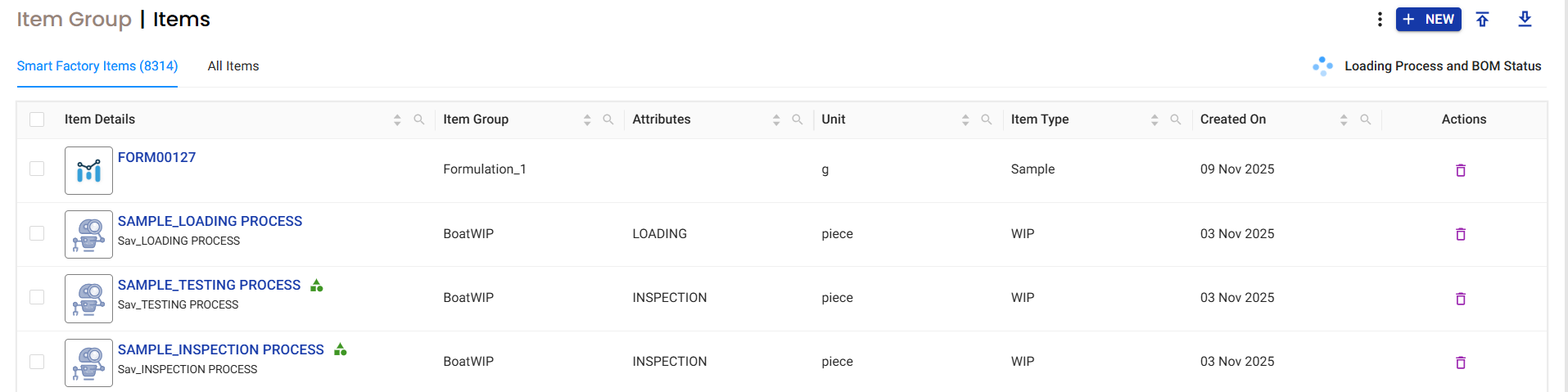Sort by the Attributes column arrows

(x=776, y=119)
